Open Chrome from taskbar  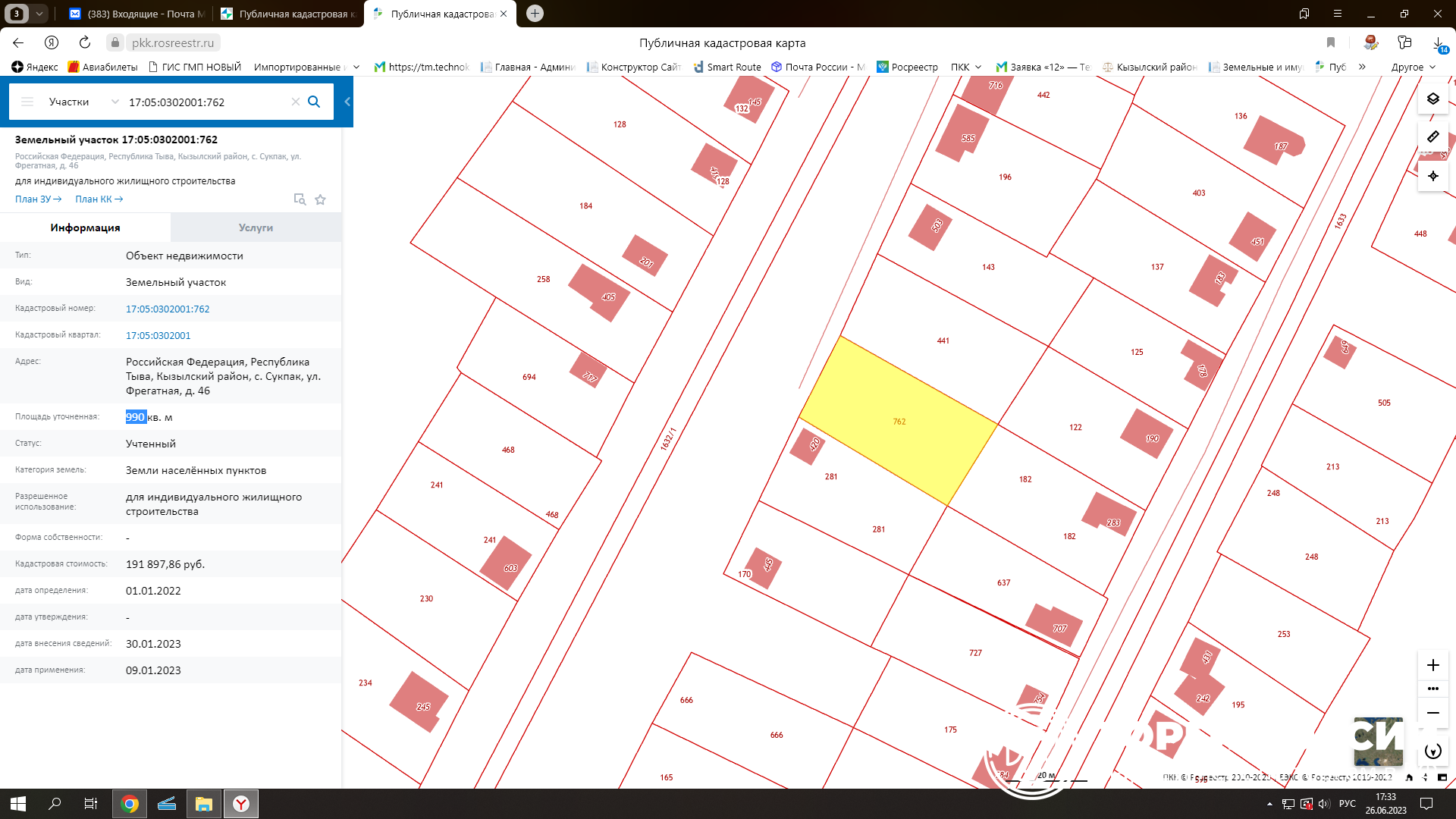point(130,804)
